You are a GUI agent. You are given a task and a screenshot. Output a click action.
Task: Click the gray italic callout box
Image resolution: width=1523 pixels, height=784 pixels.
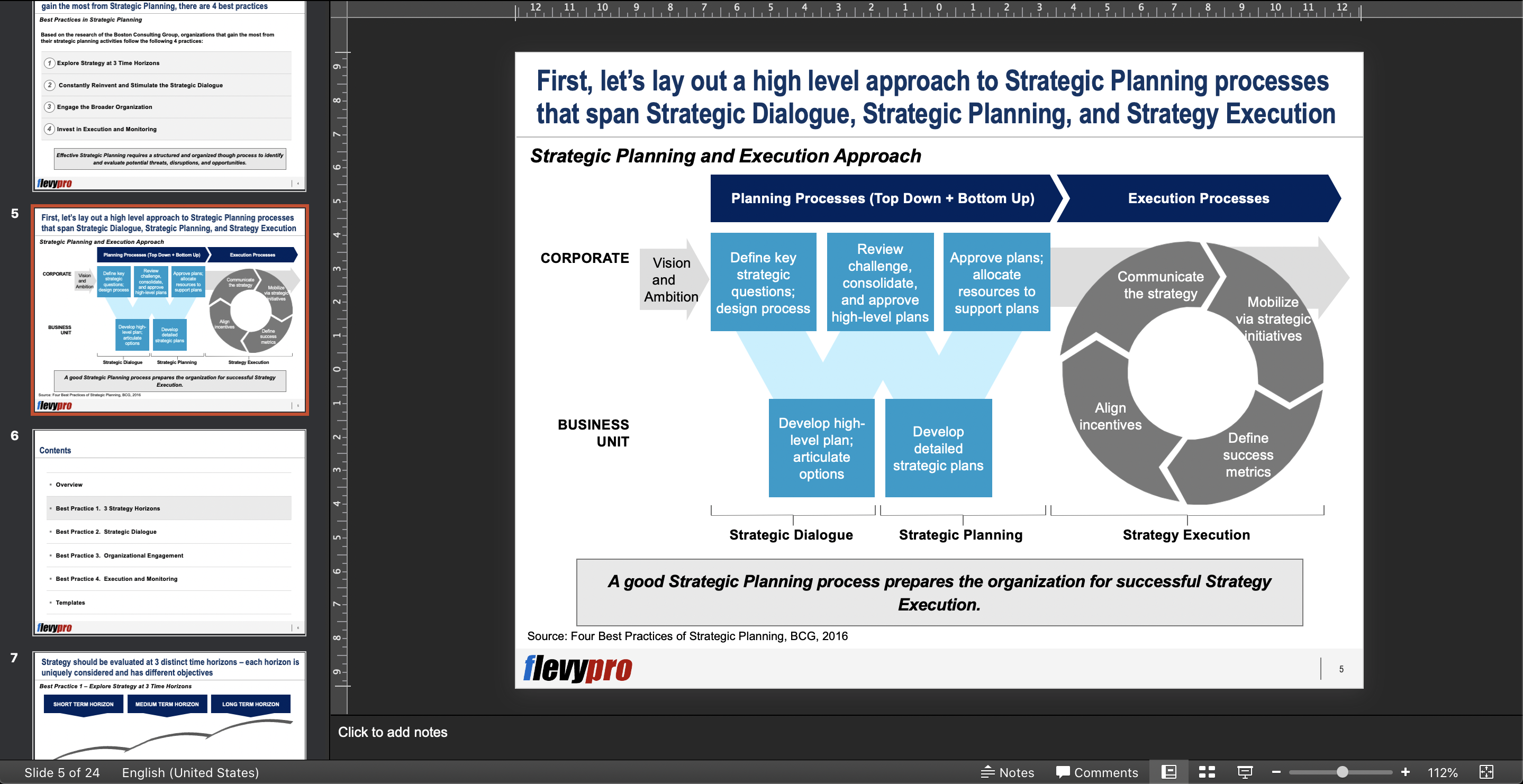click(939, 592)
